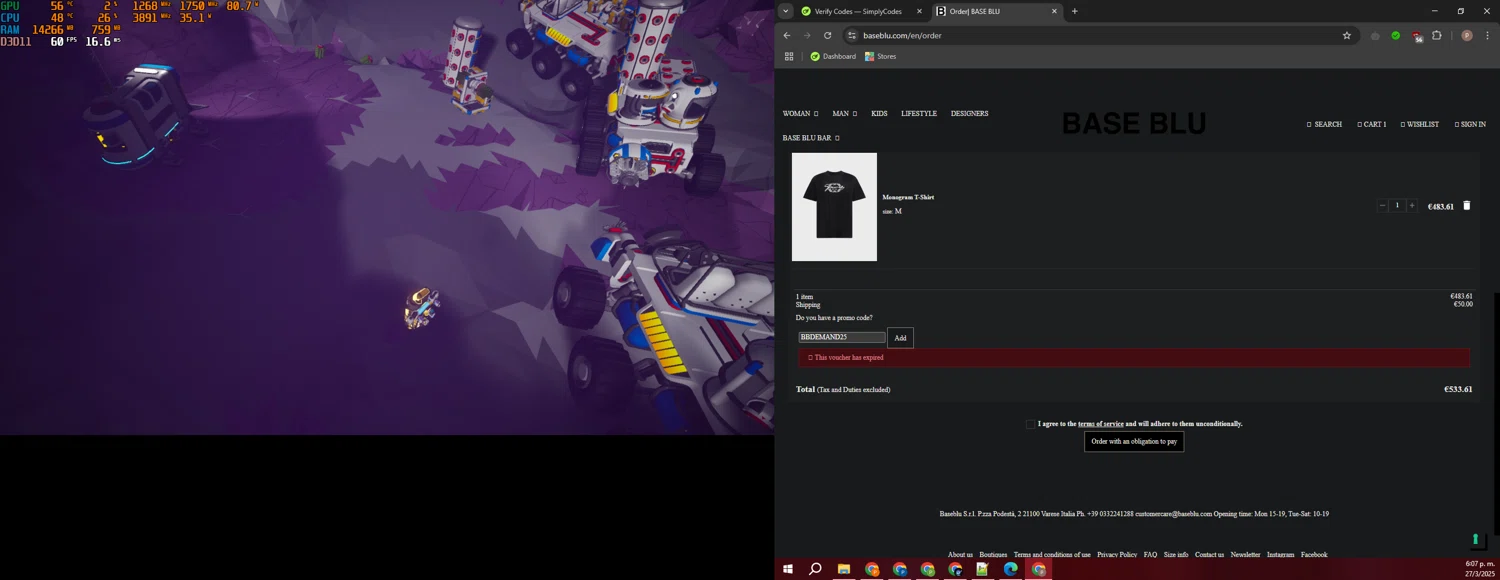Viewport: 1500px width, 580px height.
Task: Open the tab search dropdown in Chrome
Action: (786, 11)
